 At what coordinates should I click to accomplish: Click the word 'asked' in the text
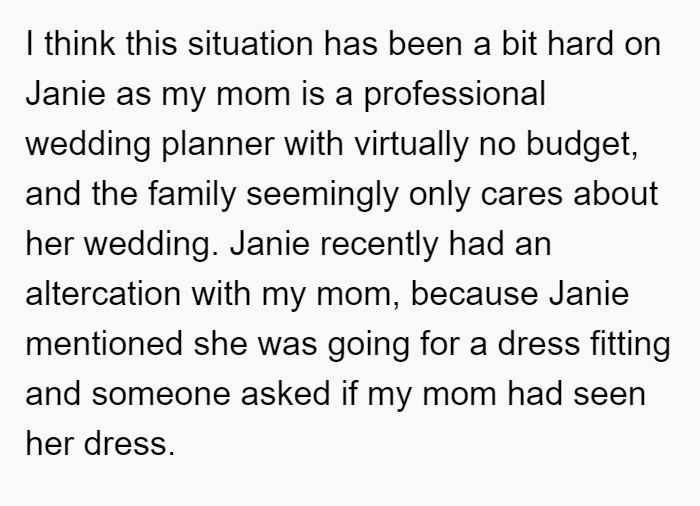pyautogui.click(x=285, y=394)
